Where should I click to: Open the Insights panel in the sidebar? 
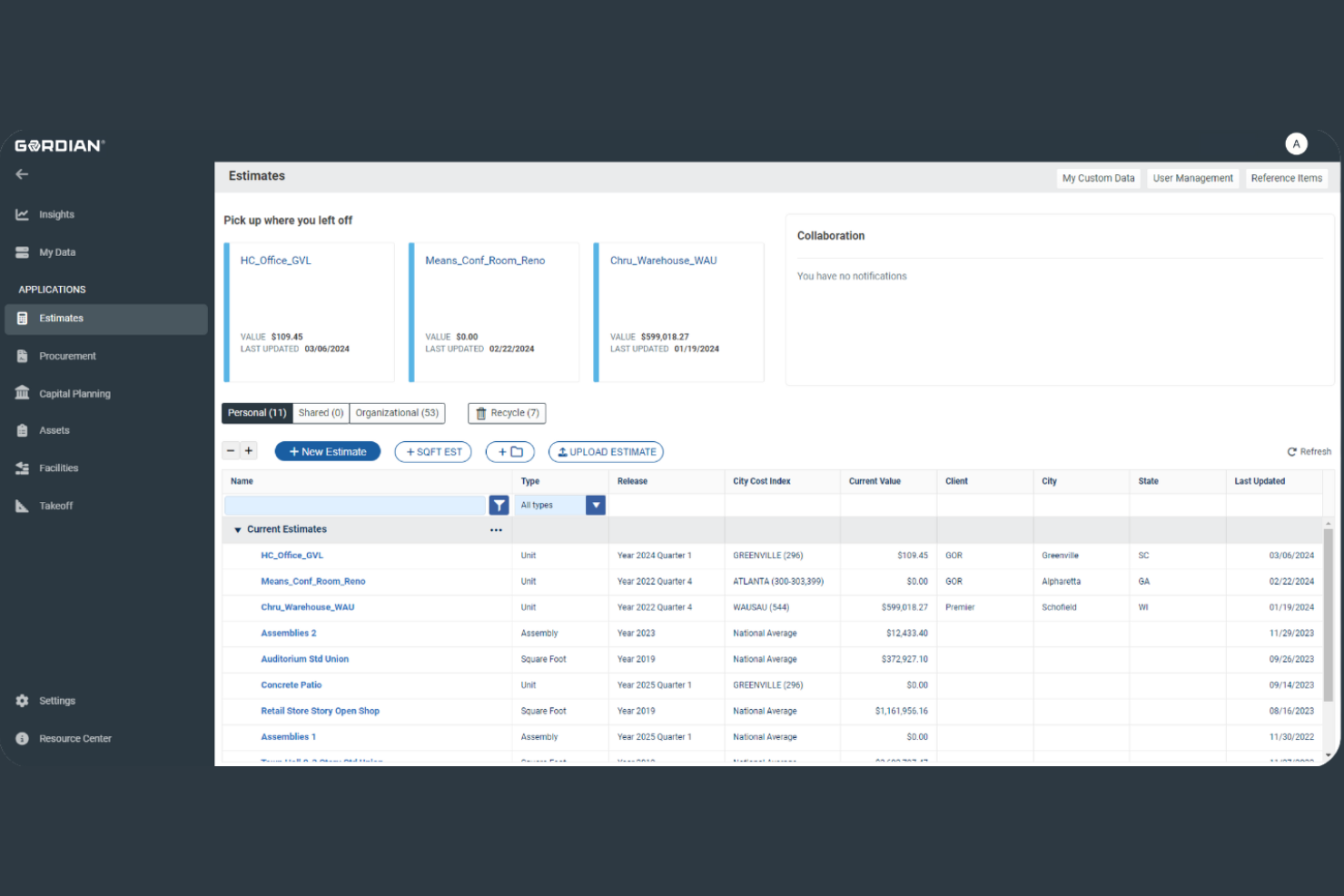[56, 214]
